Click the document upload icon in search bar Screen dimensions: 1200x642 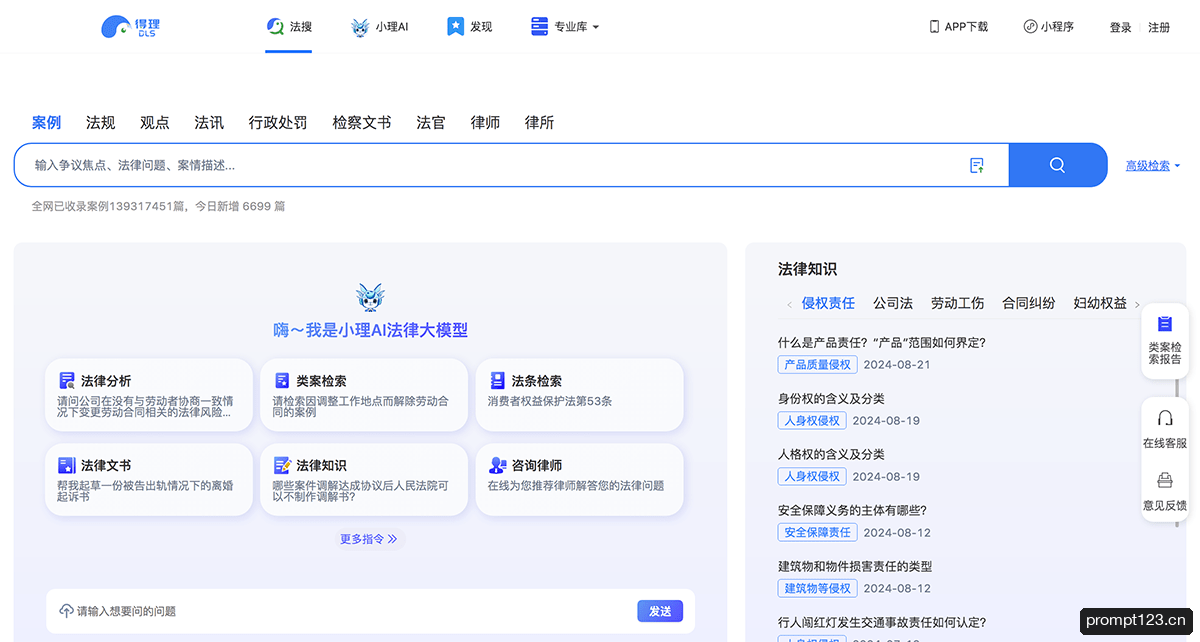(977, 165)
